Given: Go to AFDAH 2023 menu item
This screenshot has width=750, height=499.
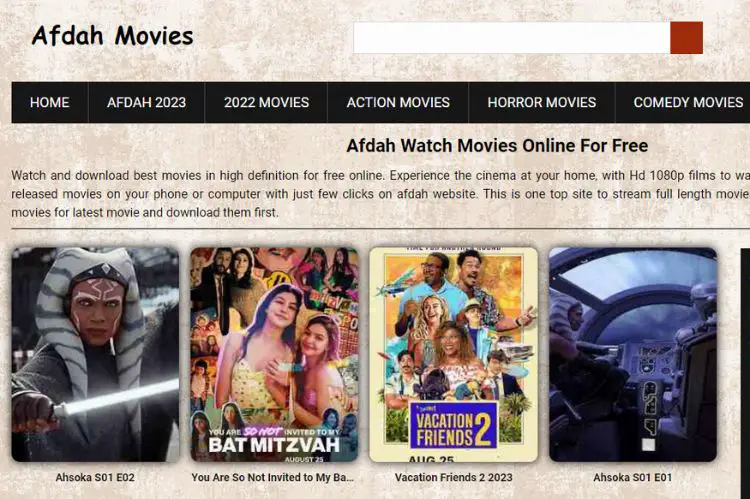Looking at the screenshot, I should pos(146,102).
